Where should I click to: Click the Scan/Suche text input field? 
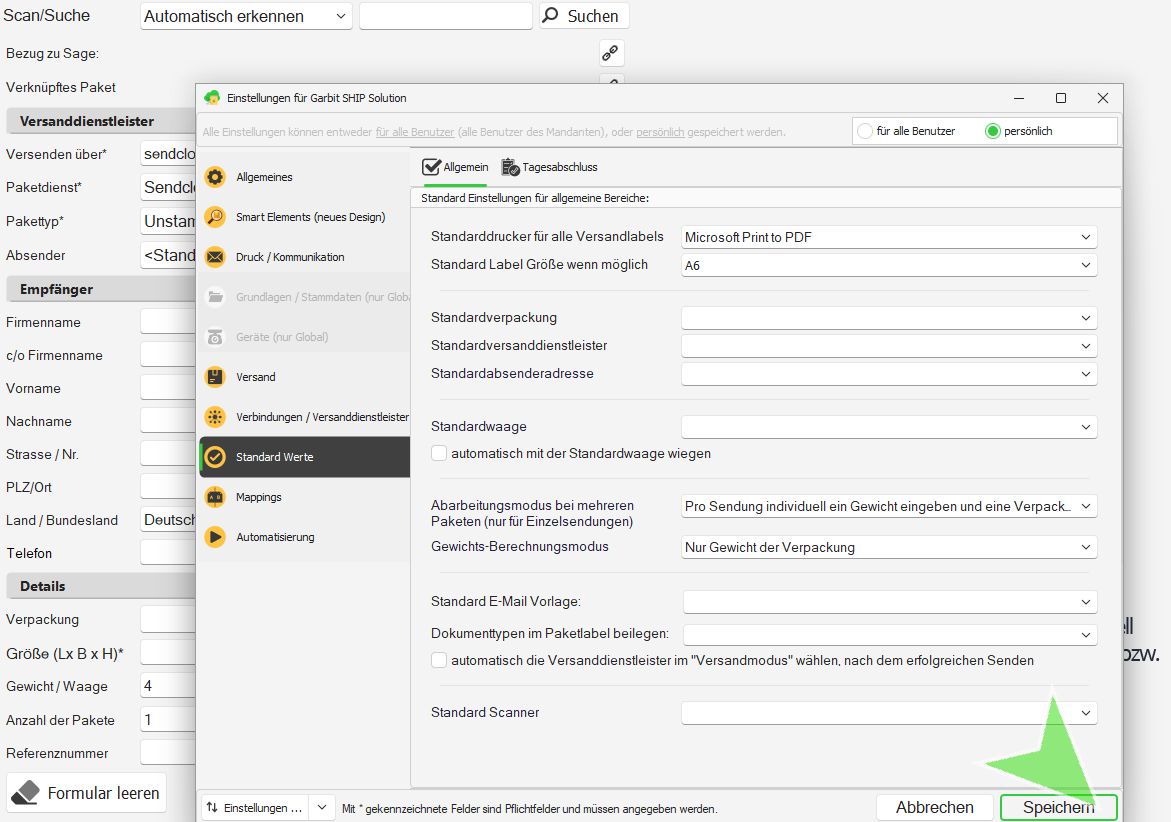click(x=446, y=16)
